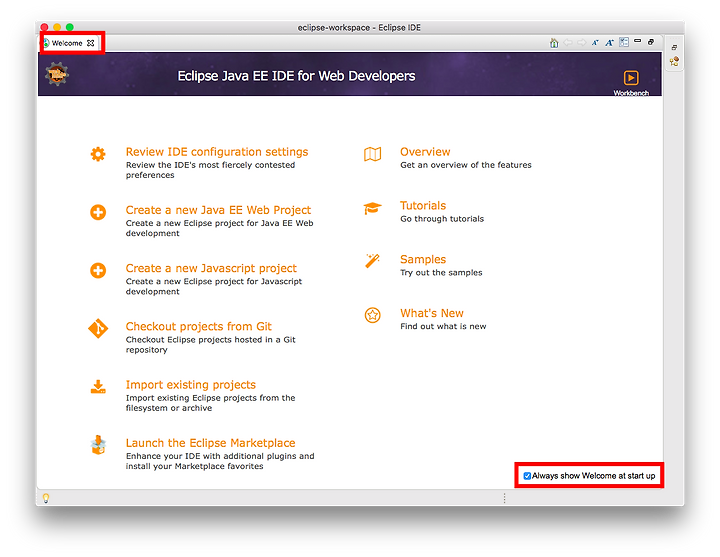Click the lightbulb tip icon in status bar
This screenshot has width=720, height=557.
point(46,498)
